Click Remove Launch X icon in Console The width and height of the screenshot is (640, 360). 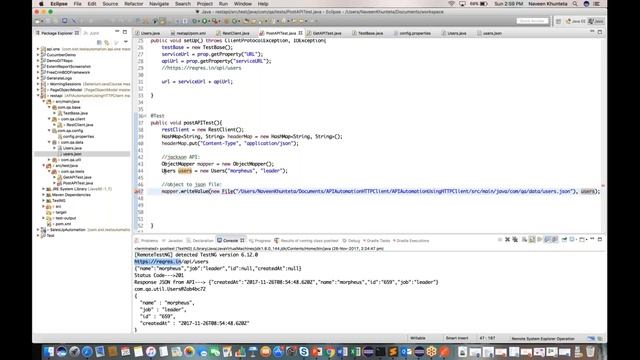507,240
